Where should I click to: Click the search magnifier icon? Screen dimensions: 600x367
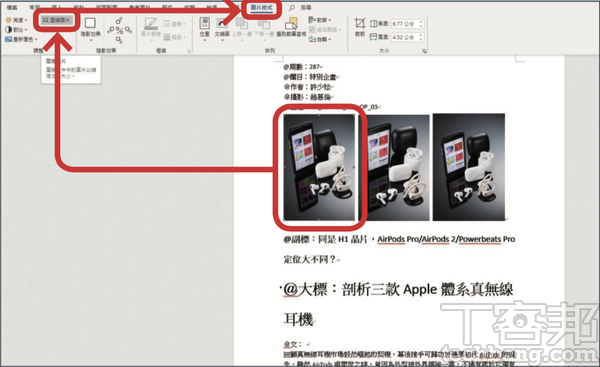coord(292,7)
